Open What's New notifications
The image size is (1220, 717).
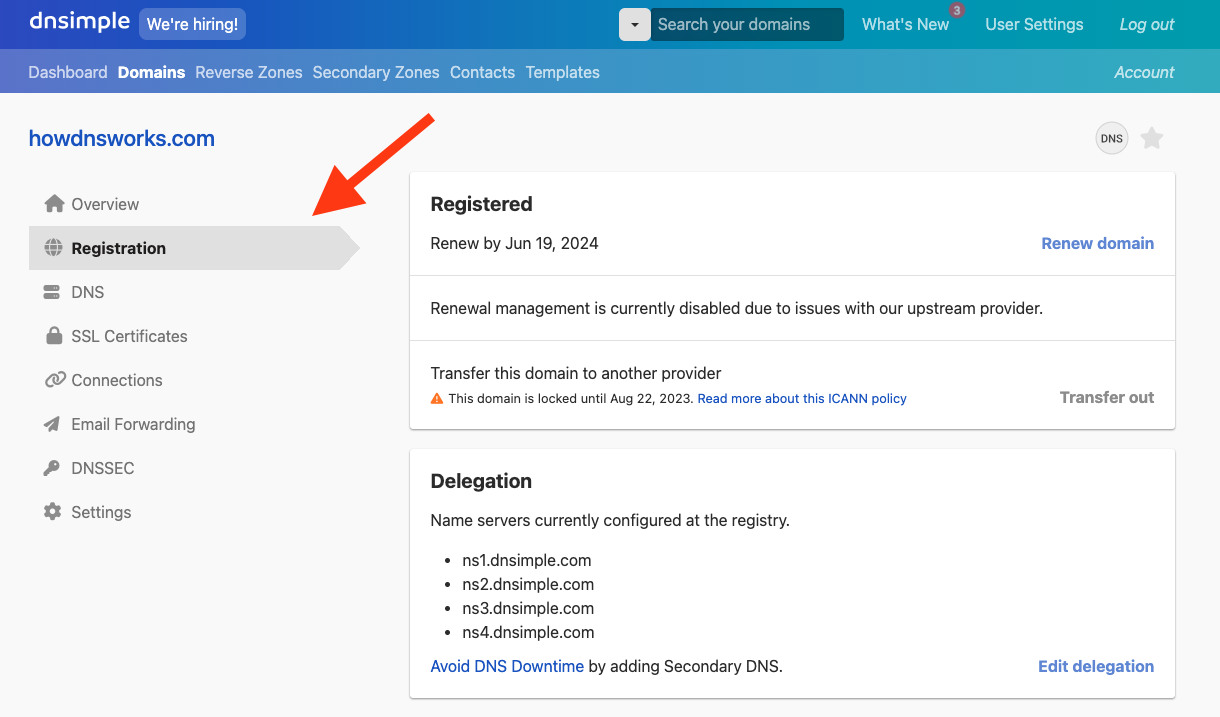tap(905, 24)
